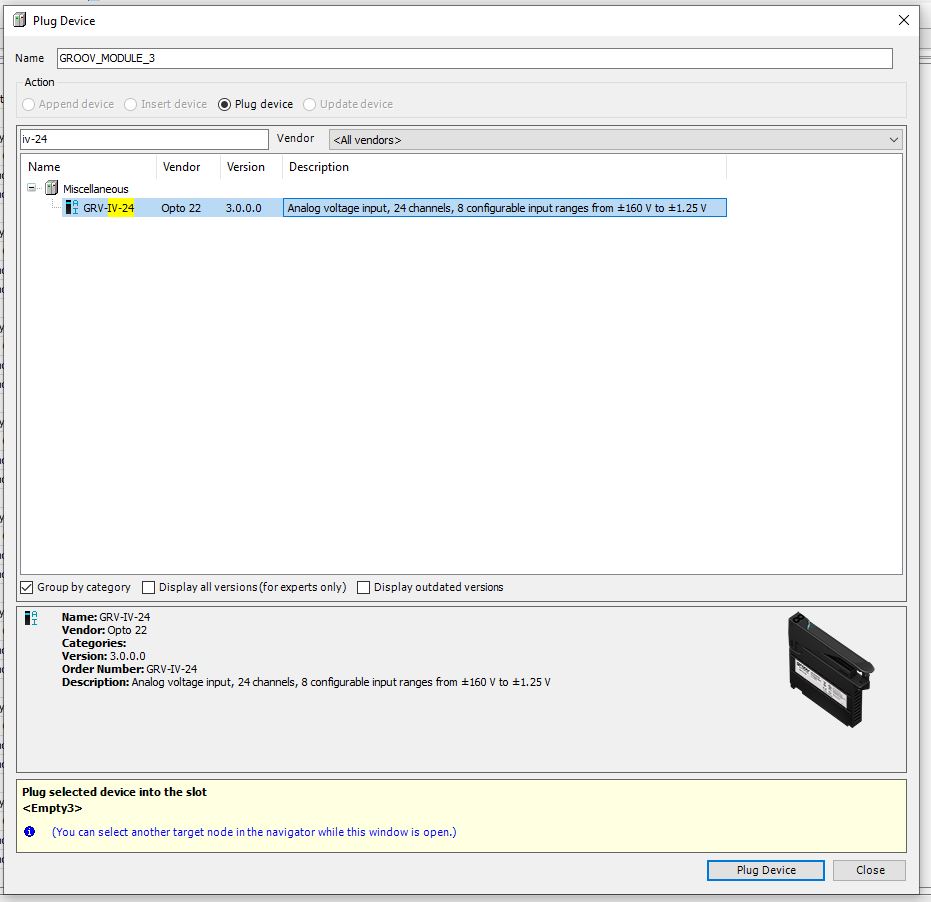Click the Opto 22 vendor cell
The image size is (931, 902).
coord(181,208)
